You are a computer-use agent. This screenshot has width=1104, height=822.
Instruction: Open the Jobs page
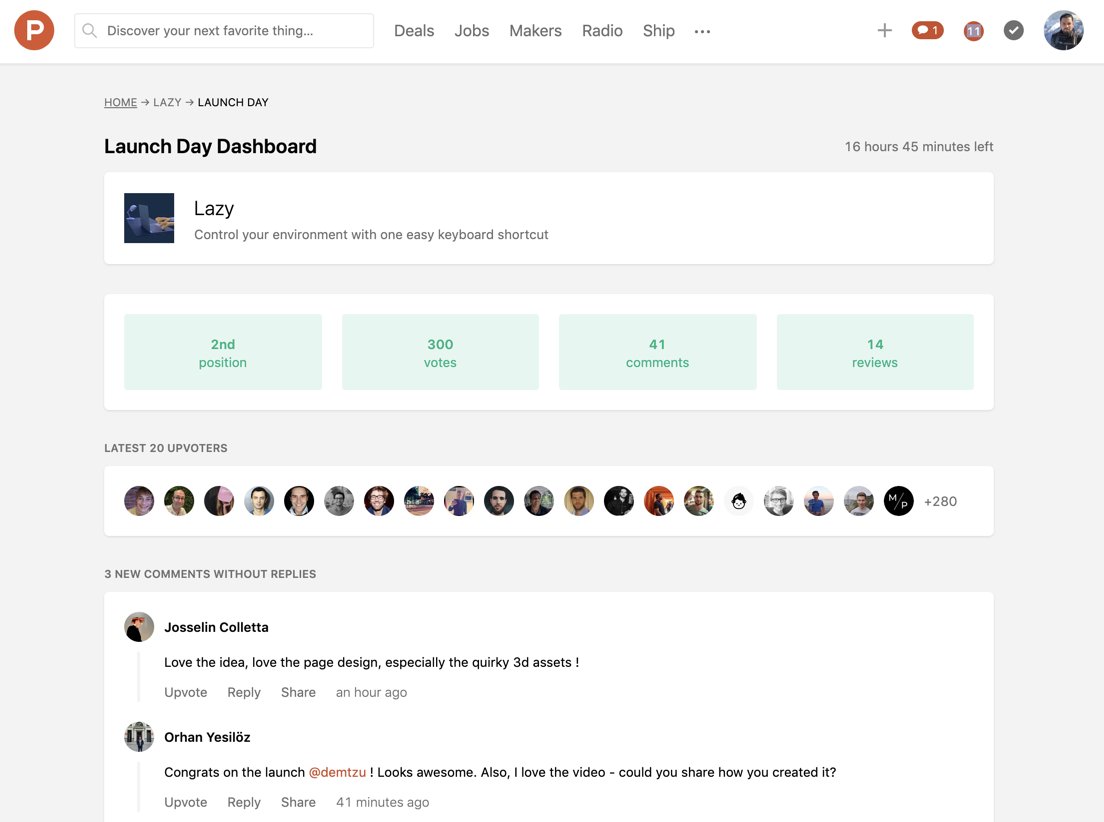click(472, 30)
